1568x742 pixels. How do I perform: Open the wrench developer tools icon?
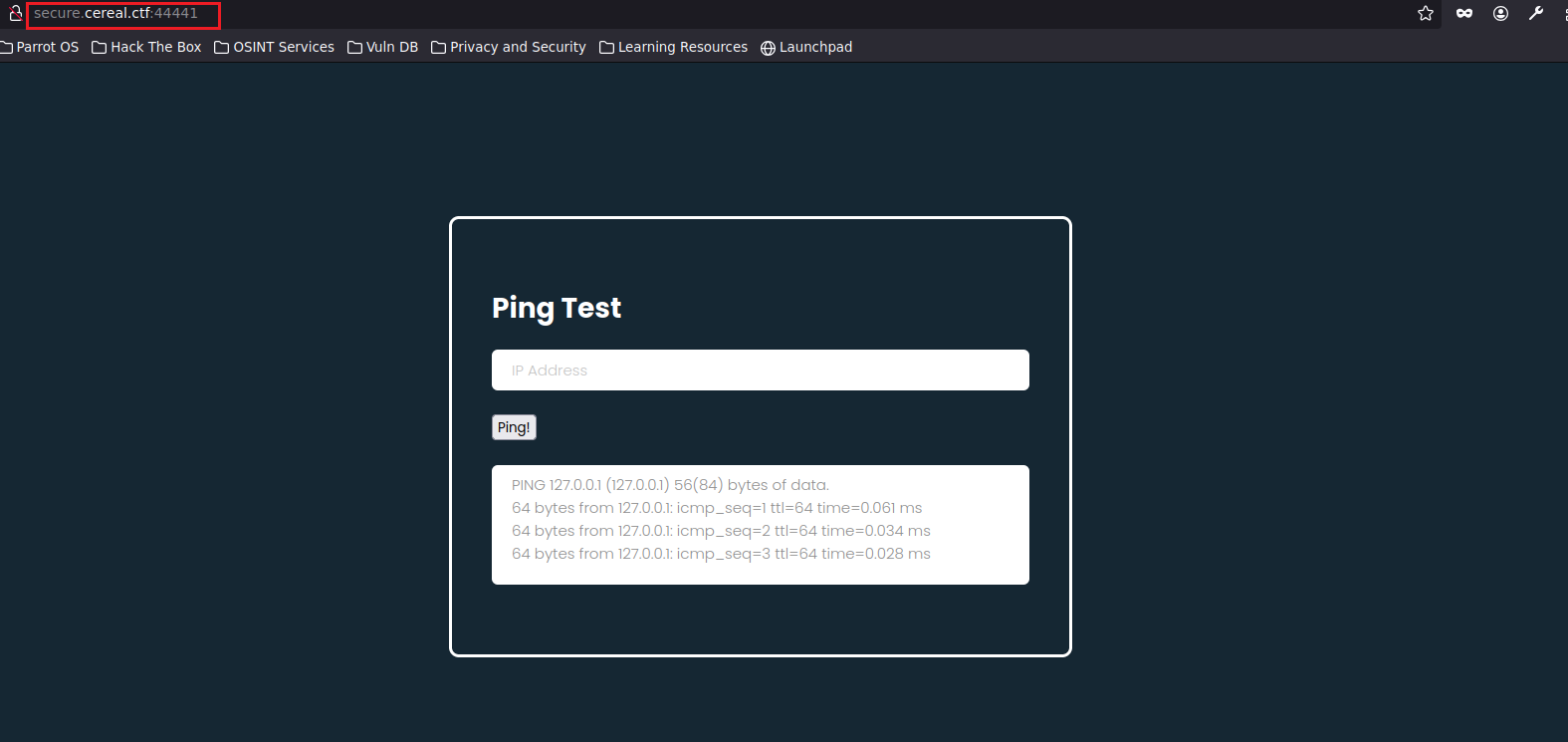(1536, 13)
